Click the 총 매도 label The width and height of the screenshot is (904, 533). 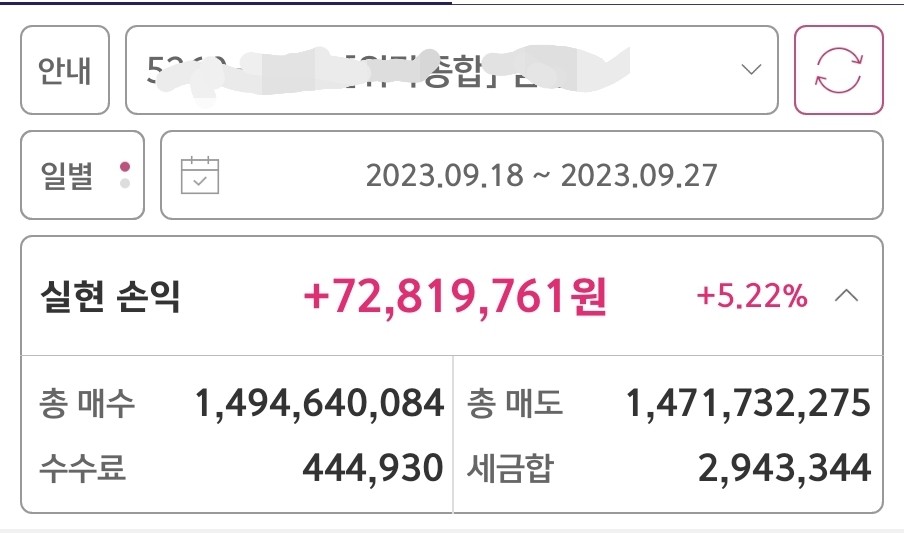[x=515, y=403]
